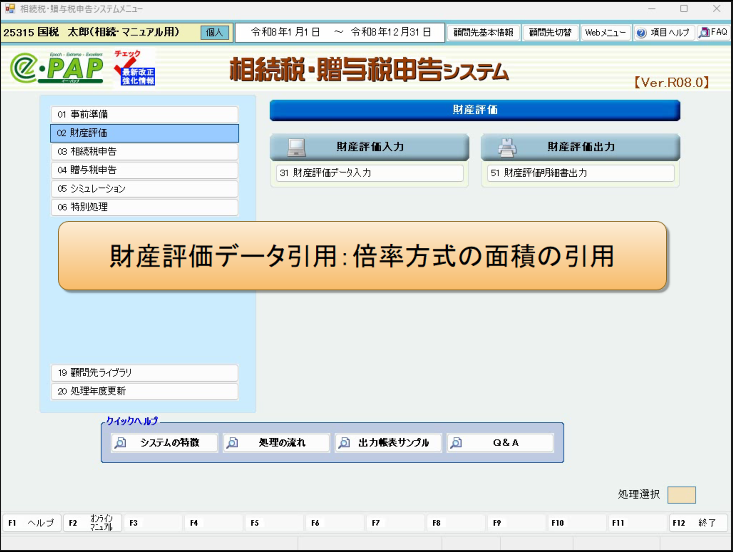733x552 pixels.
Task: Open 31 財産評価データ入力
Action: coord(370,173)
